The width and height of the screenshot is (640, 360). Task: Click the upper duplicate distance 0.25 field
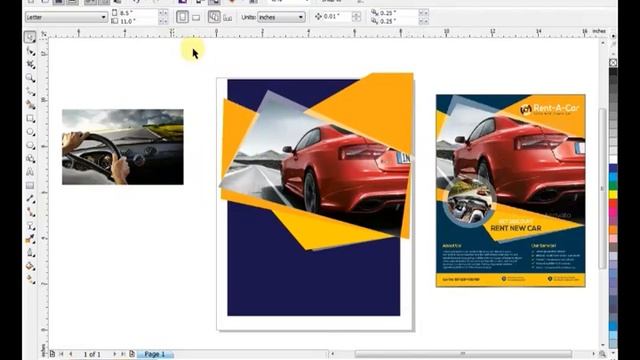[399, 13]
